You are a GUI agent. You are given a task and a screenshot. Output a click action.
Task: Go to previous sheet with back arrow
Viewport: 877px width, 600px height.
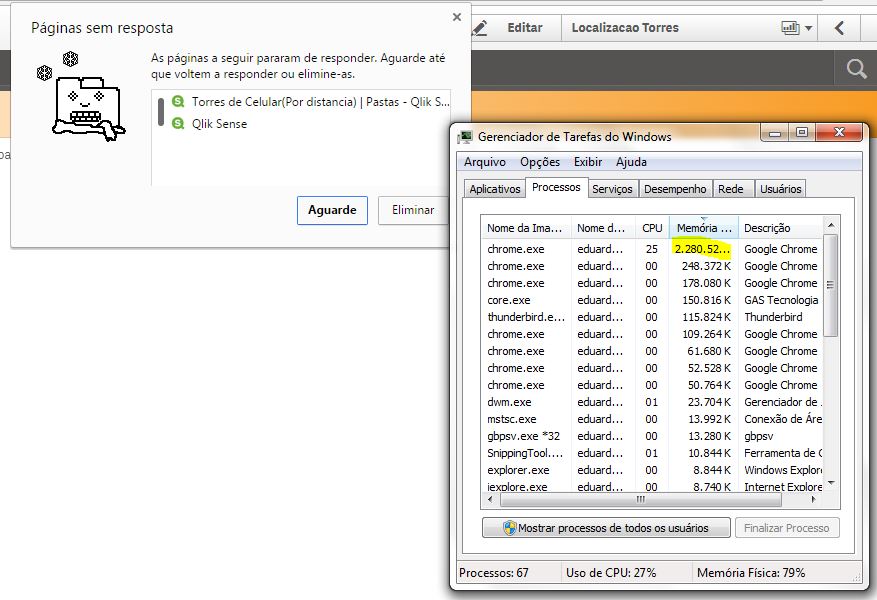coord(839,27)
